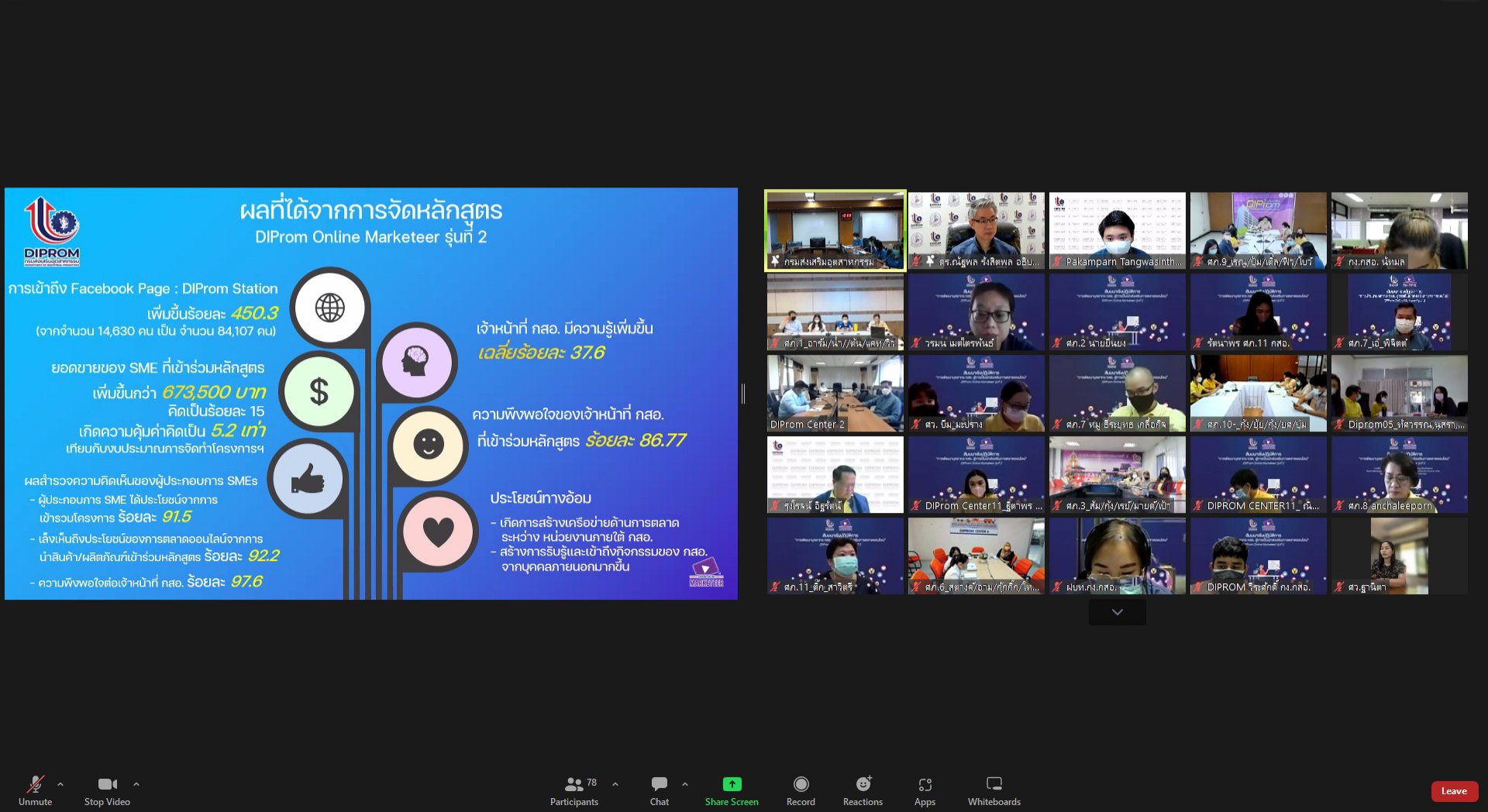Select ศภ.9 video tile
The image size is (1488, 812).
click(1258, 231)
